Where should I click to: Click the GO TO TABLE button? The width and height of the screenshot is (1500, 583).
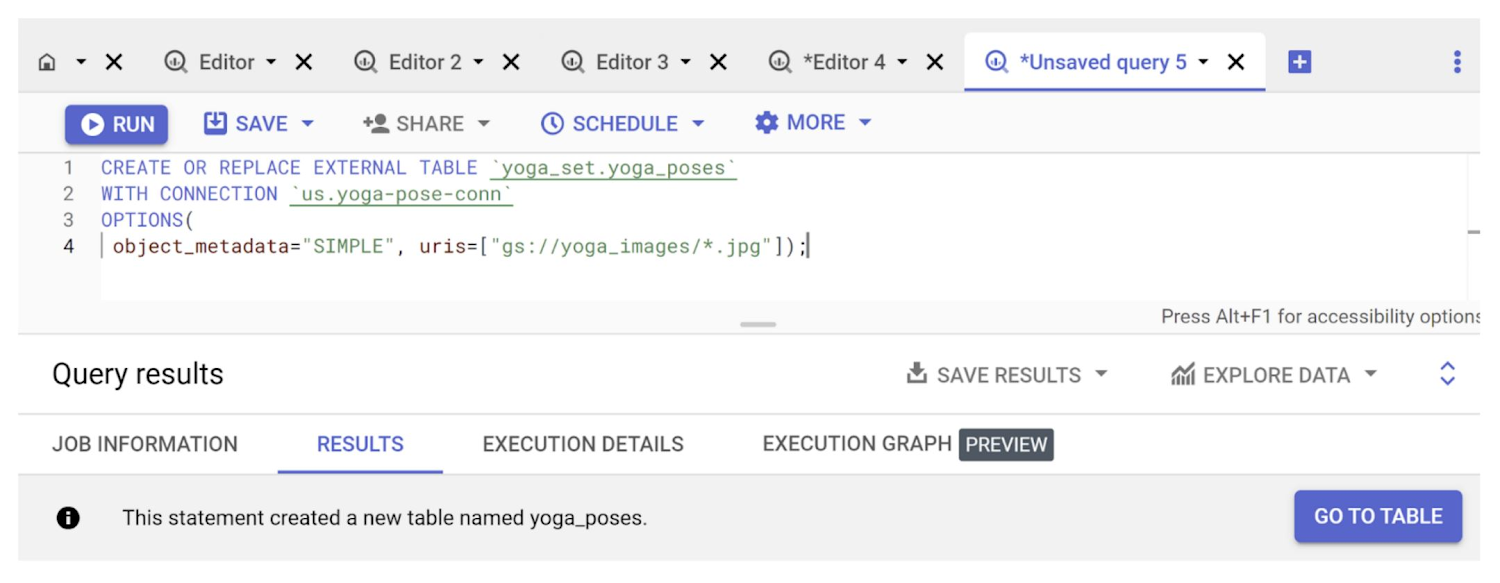1378,516
